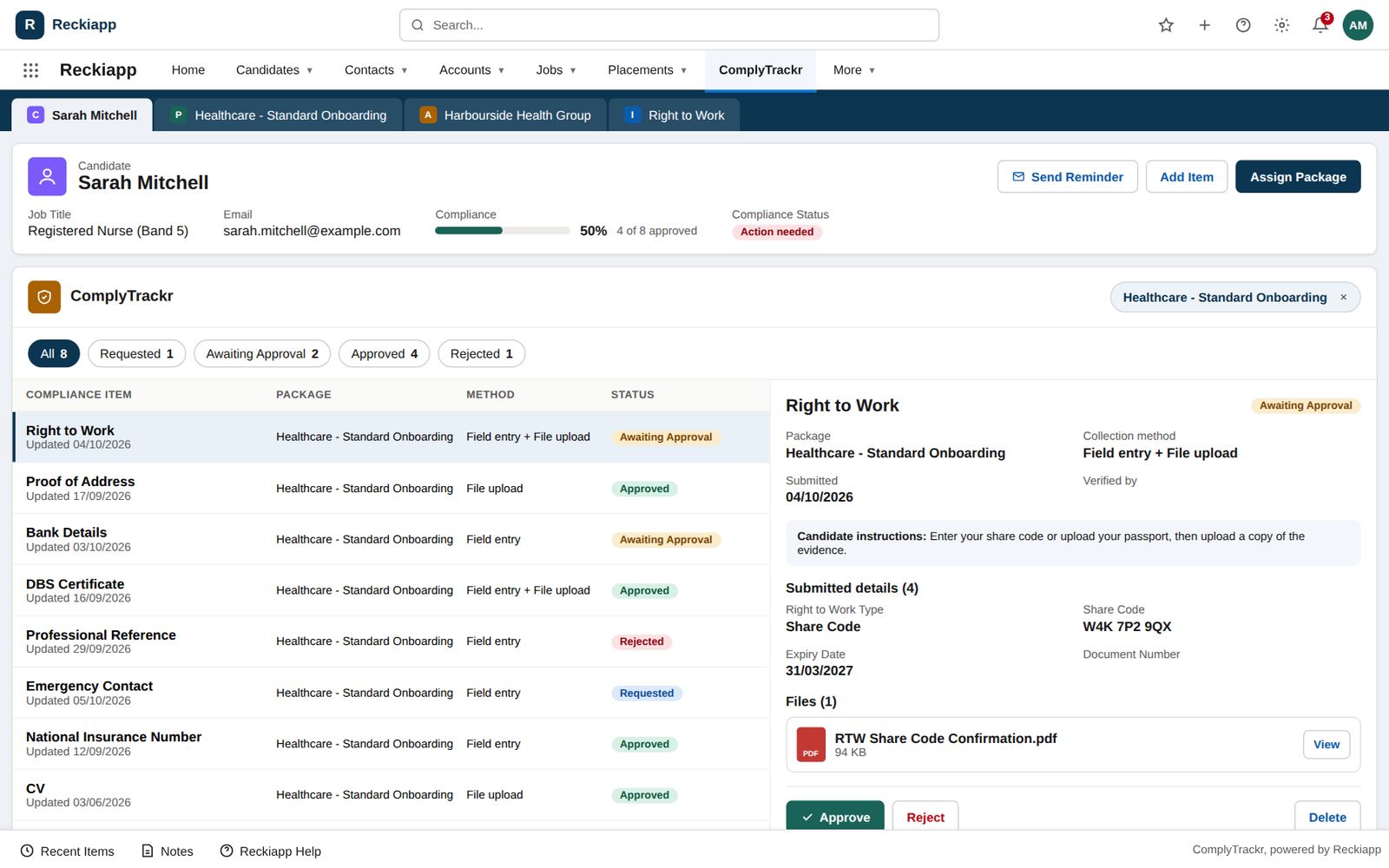Reject the Right to Work item
Screen dimensions: 1389x868
925,817
